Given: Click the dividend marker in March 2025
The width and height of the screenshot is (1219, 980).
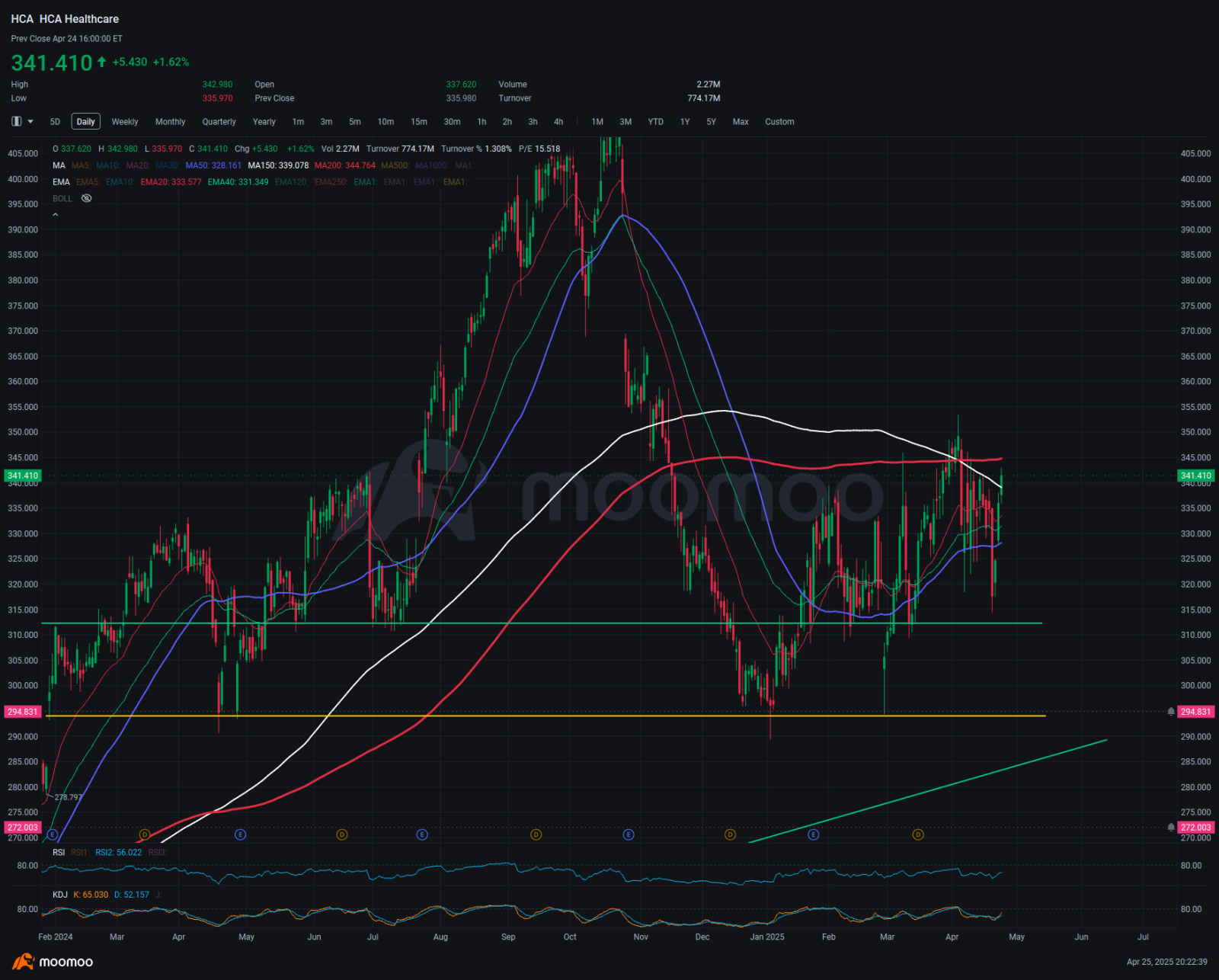Looking at the screenshot, I should 918,834.
